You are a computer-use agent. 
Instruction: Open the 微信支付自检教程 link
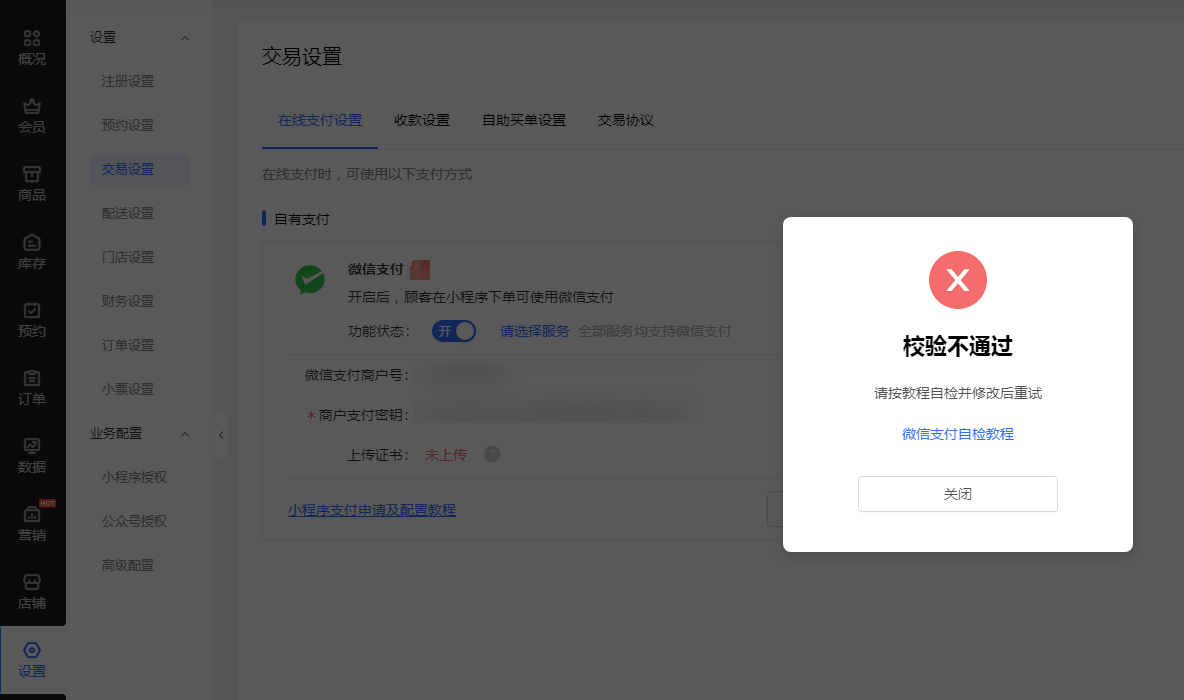pos(957,434)
